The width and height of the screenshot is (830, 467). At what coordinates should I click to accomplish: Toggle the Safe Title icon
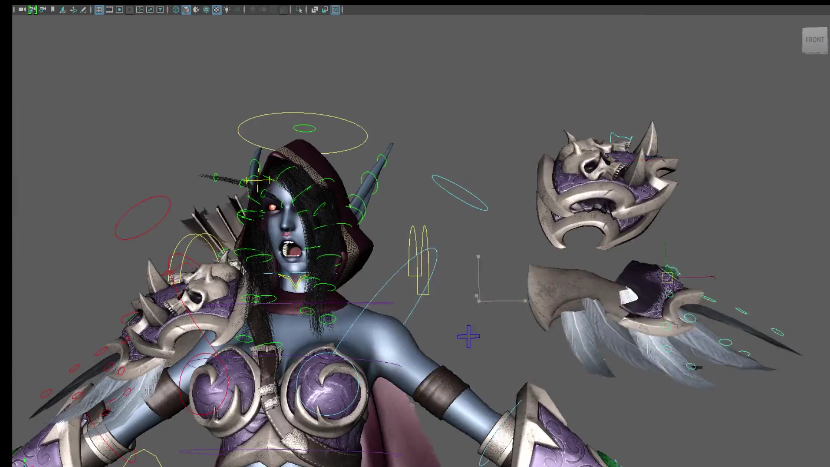[160, 10]
